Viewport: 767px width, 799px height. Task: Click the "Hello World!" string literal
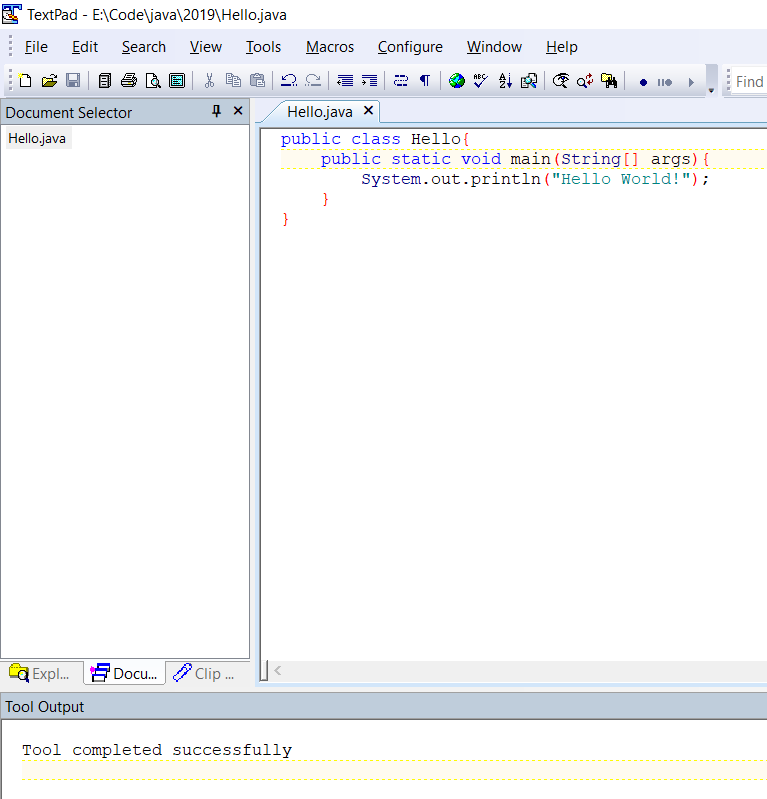[621, 179]
